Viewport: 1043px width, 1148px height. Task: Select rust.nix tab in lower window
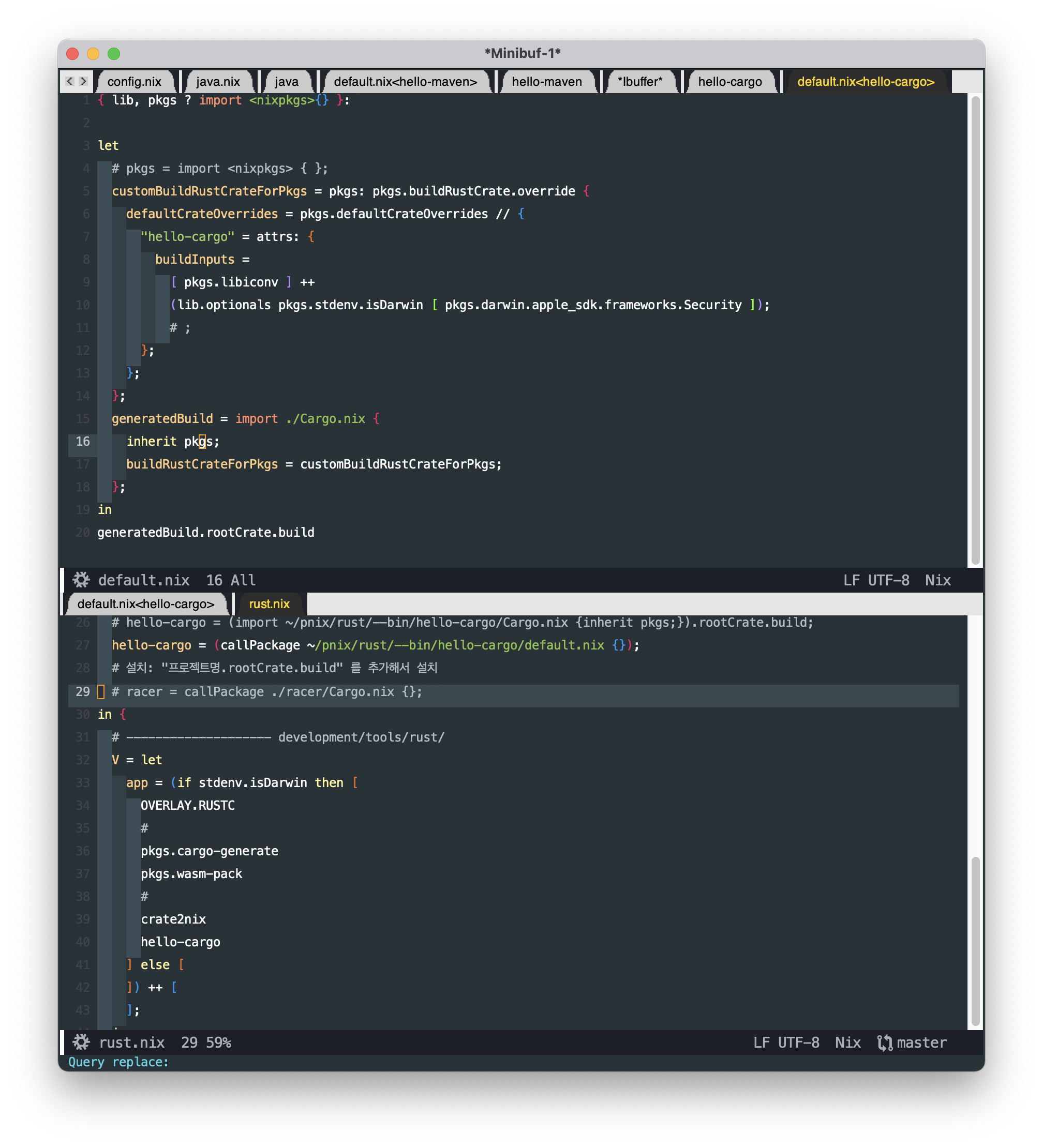coord(269,603)
